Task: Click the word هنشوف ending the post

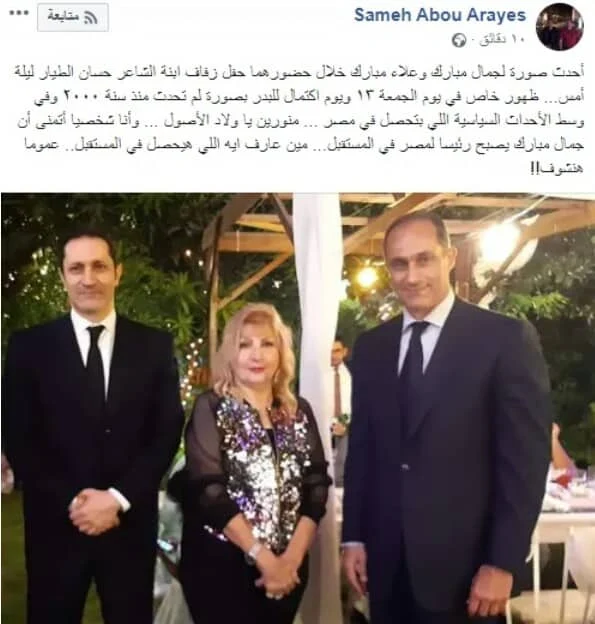Action: tap(558, 169)
